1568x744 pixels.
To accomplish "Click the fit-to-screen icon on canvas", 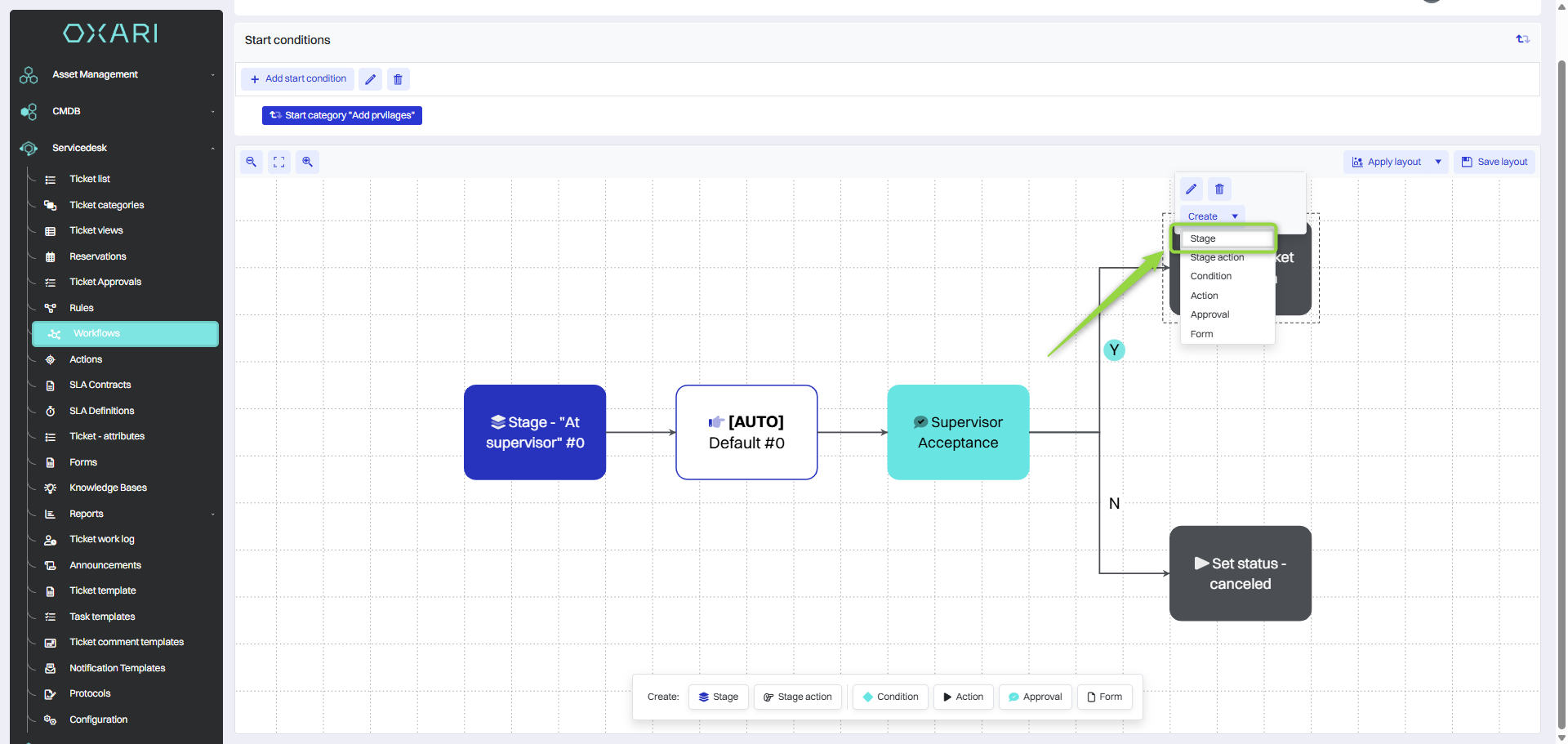I will (x=279, y=162).
